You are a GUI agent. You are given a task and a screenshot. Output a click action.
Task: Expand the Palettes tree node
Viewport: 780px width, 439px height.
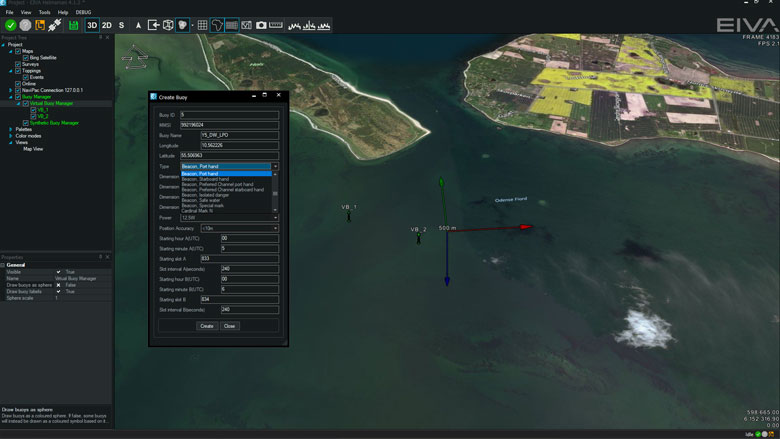(x=10, y=129)
